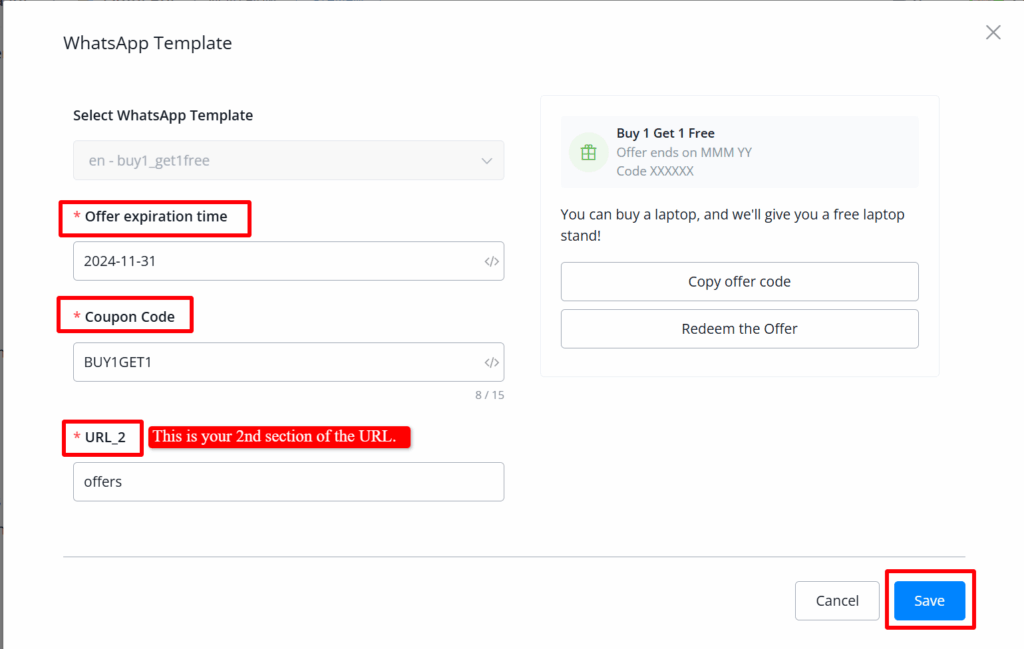
Task: Click the expiration date field showing 2024-11-31
Action: coord(275,262)
